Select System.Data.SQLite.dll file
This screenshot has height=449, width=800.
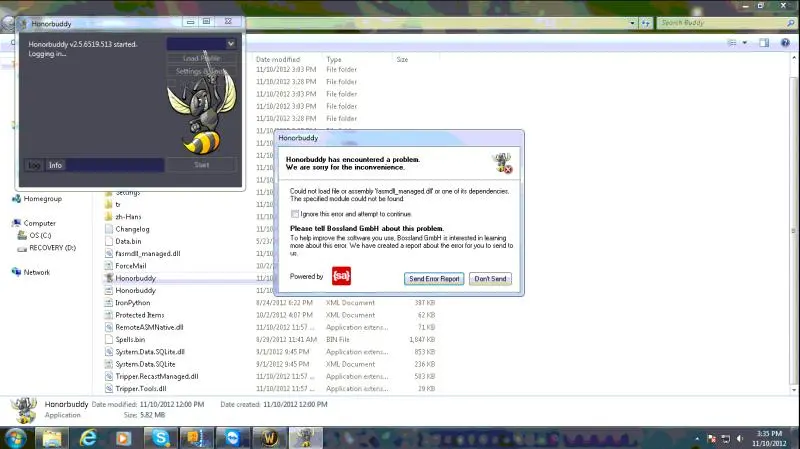[150, 352]
